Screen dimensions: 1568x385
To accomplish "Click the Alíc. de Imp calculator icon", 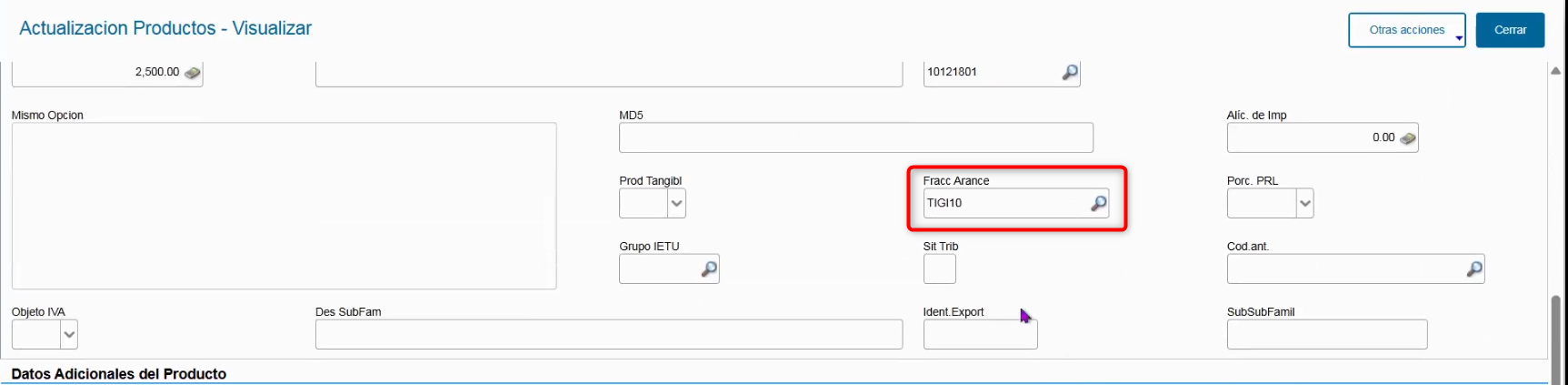I will pyautogui.click(x=1408, y=138).
